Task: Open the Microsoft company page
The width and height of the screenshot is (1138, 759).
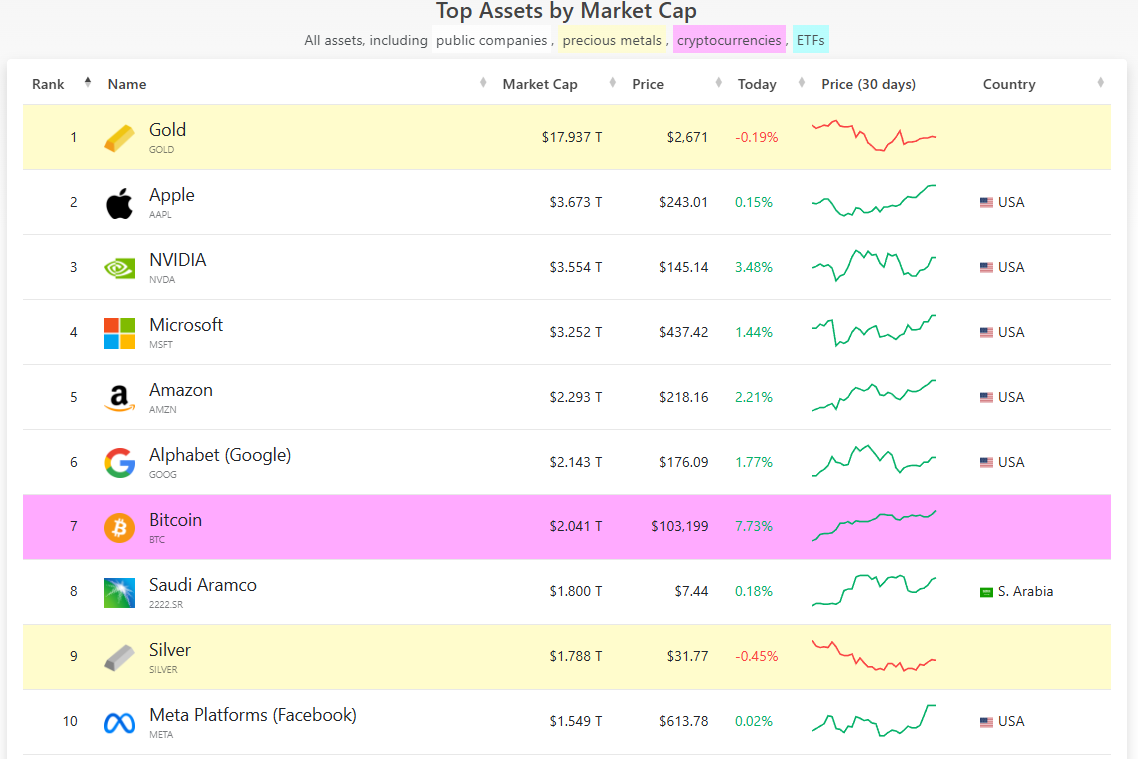Action: point(186,325)
